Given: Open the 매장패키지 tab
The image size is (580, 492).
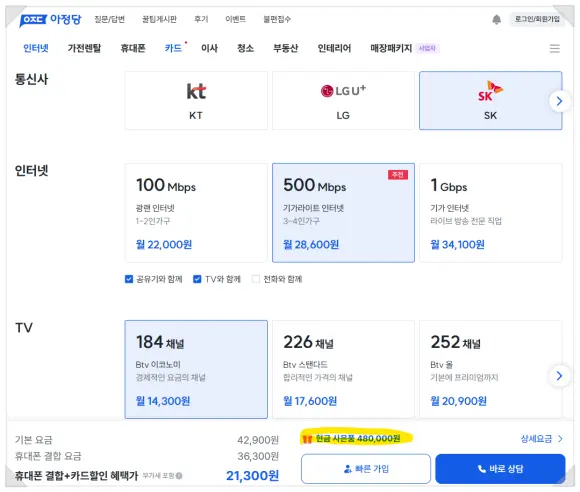Looking at the screenshot, I should tap(391, 48).
